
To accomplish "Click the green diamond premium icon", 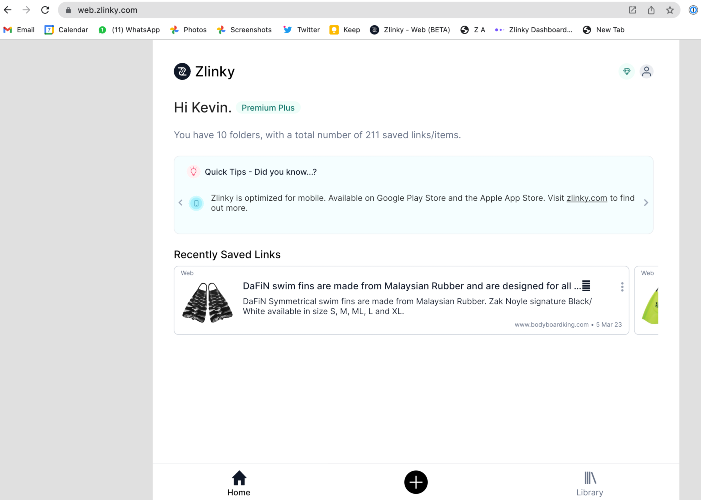I will click(627, 72).
